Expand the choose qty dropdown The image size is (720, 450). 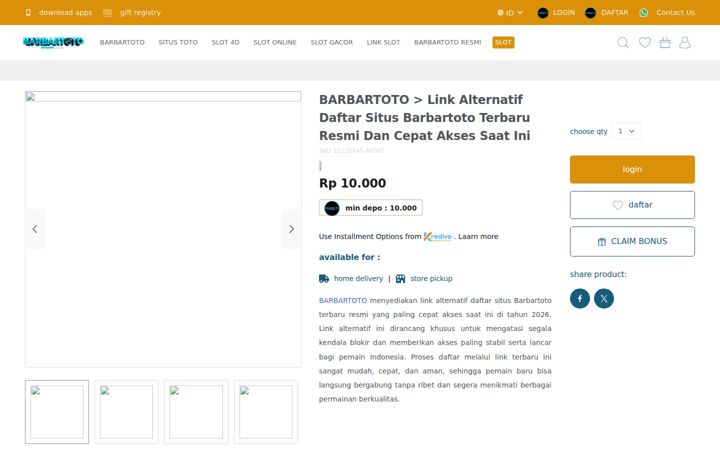(x=626, y=131)
